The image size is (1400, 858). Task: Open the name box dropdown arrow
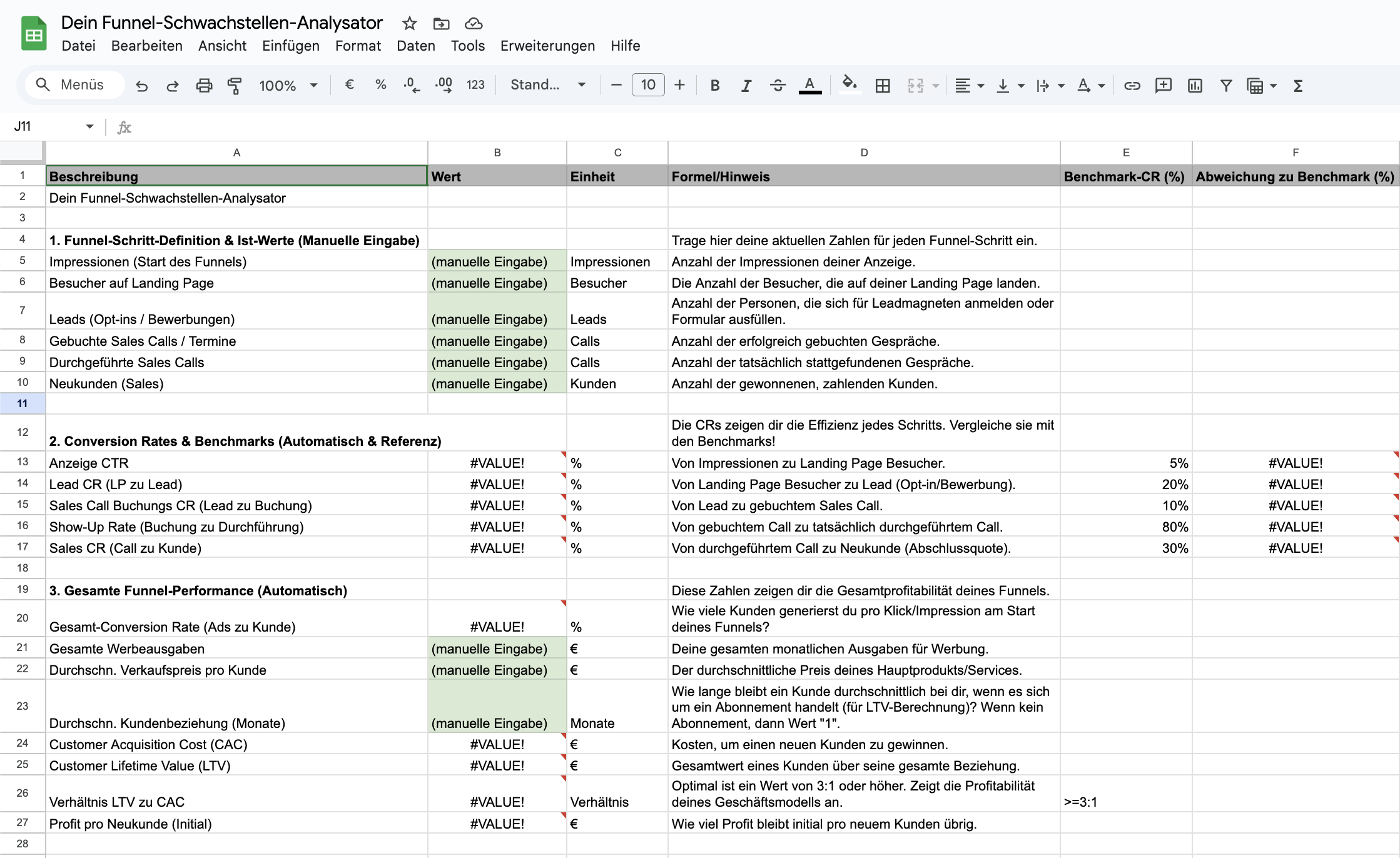[x=90, y=126]
